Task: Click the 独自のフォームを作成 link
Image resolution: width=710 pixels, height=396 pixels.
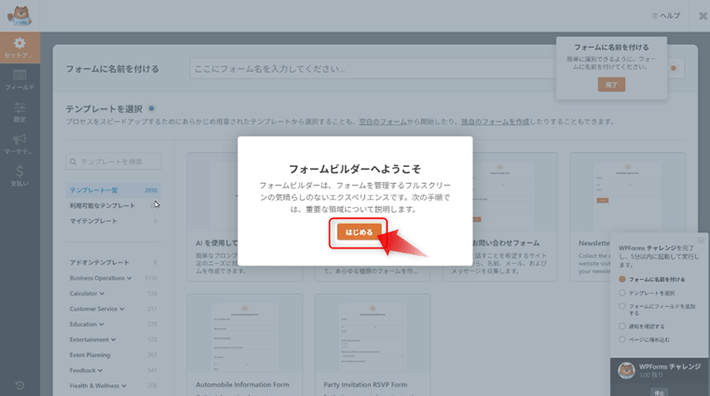Action: click(x=495, y=122)
